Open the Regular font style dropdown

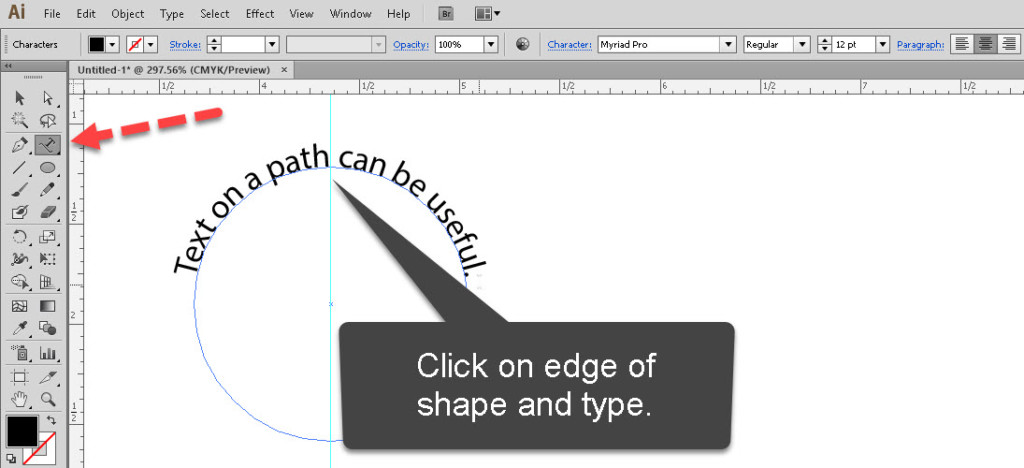tap(803, 44)
